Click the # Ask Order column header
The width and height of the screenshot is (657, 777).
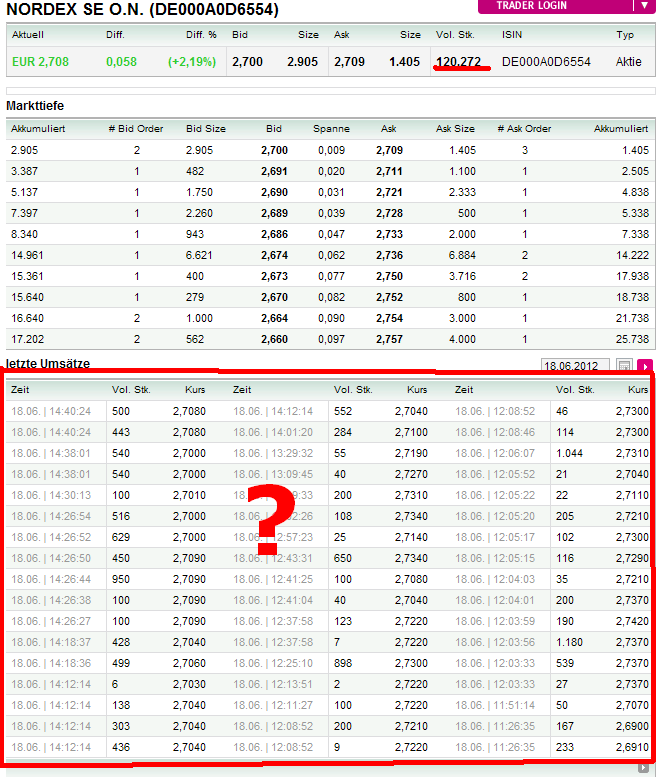coord(524,129)
